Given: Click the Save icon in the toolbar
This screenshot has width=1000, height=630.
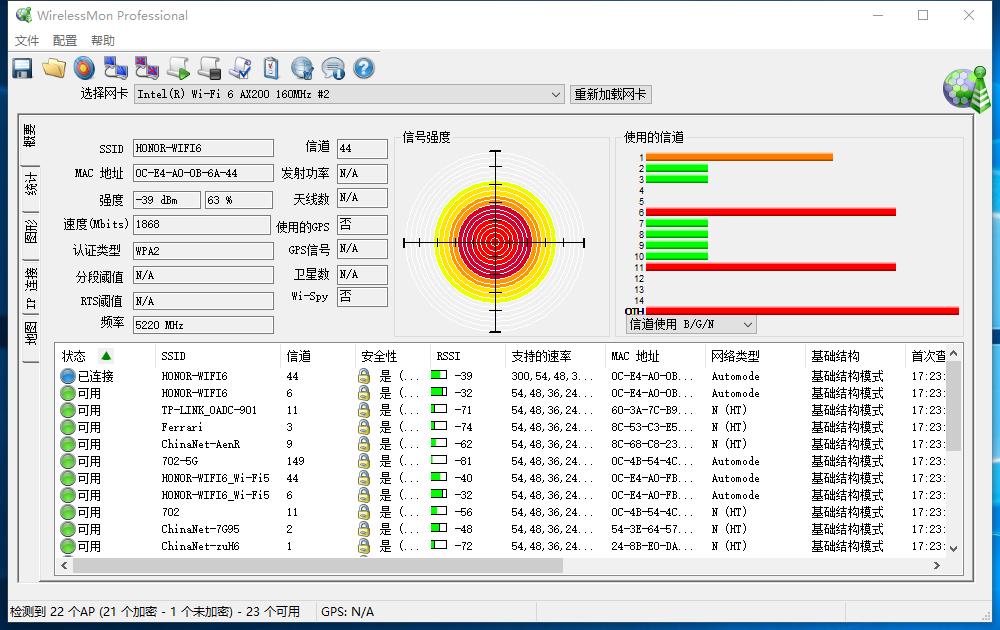Looking at the screenshot, I should (x=21, y=67).
